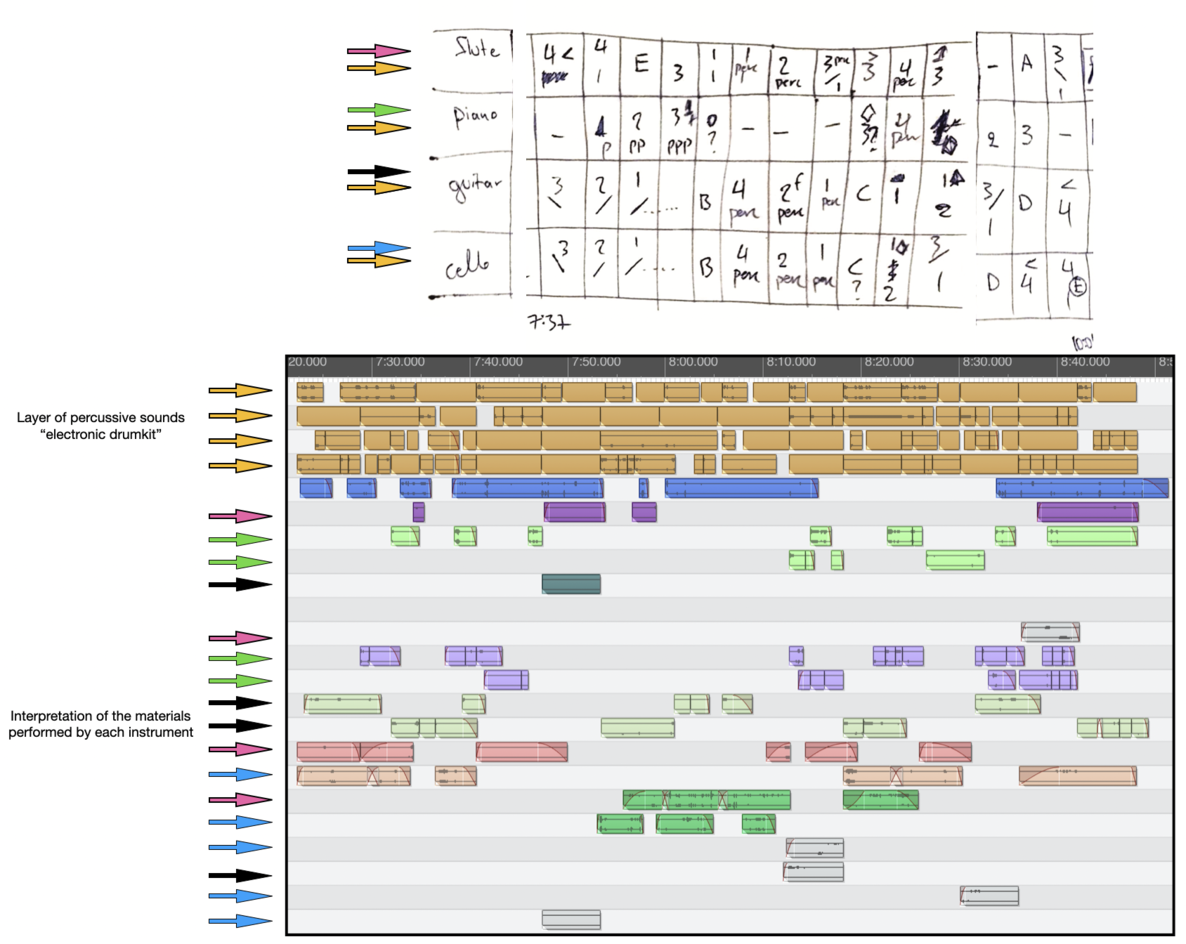Image resolution: width=1186 pixels, height=944 pixels.
Task: Click the 8:40.000 mark on the time ruler
Action: (1085, 363)
